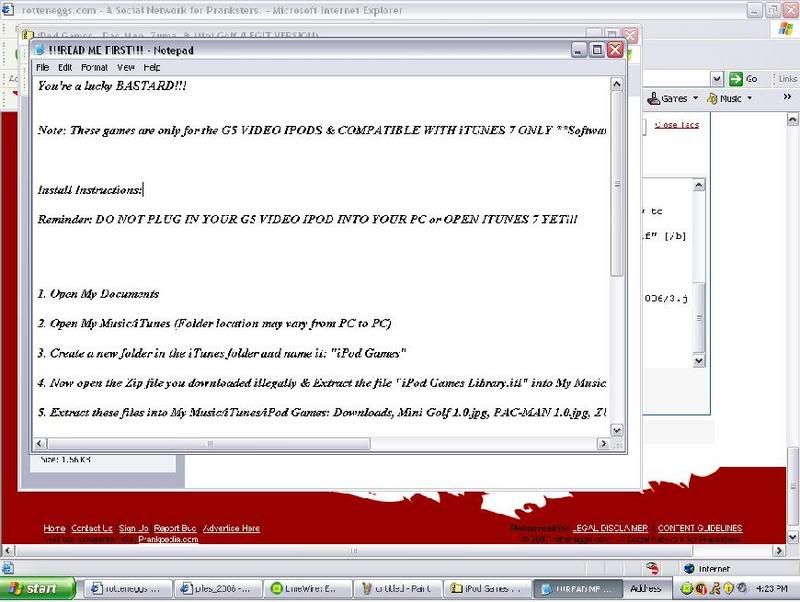Open the Notepad View menu
Screen dimensions: 800x602
tap(126, 67)
